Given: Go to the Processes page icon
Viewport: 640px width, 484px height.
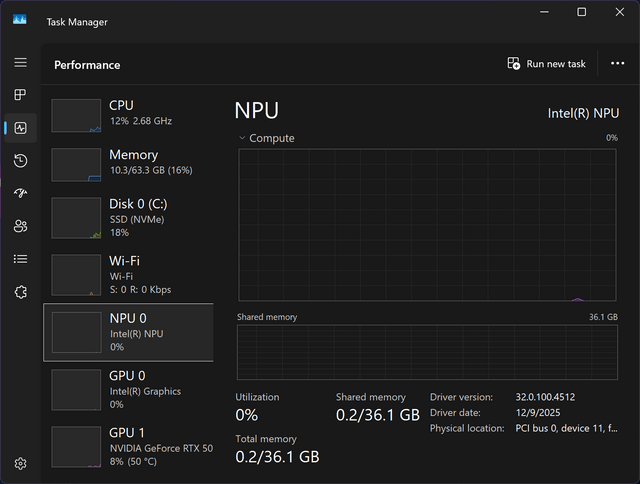Looking at the screenshot, I should (20, 95).
